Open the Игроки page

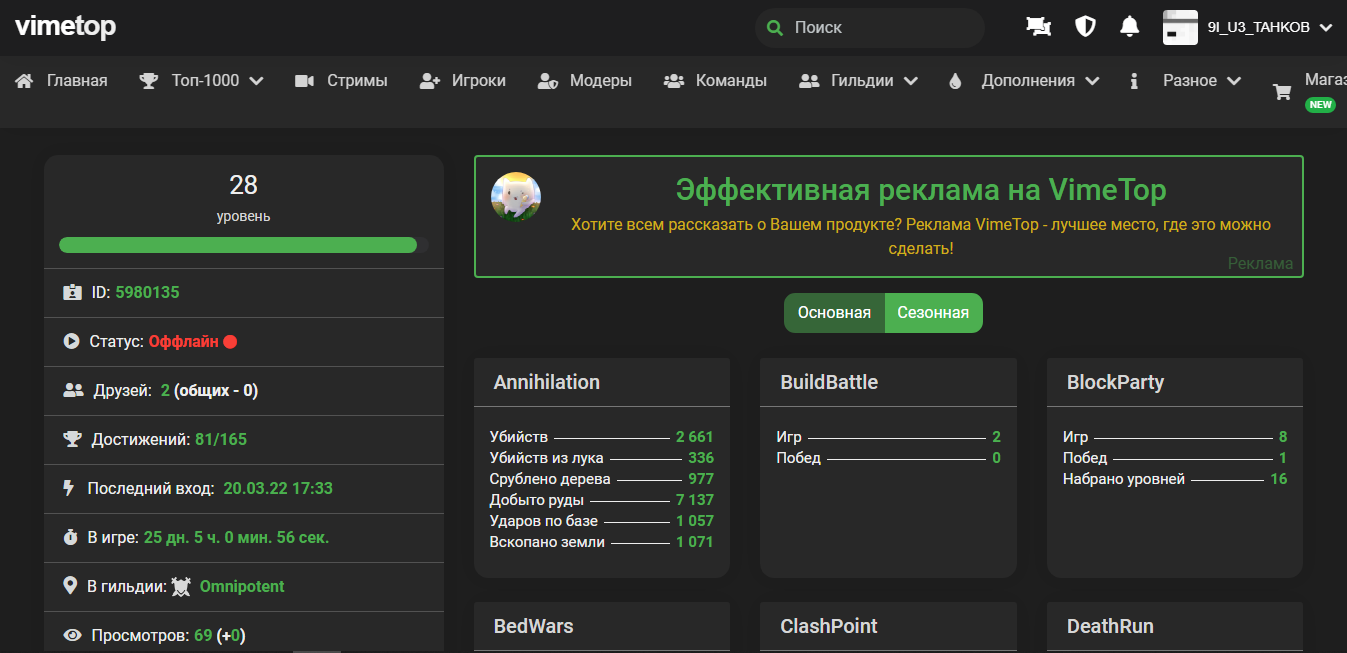pos(479,81)
